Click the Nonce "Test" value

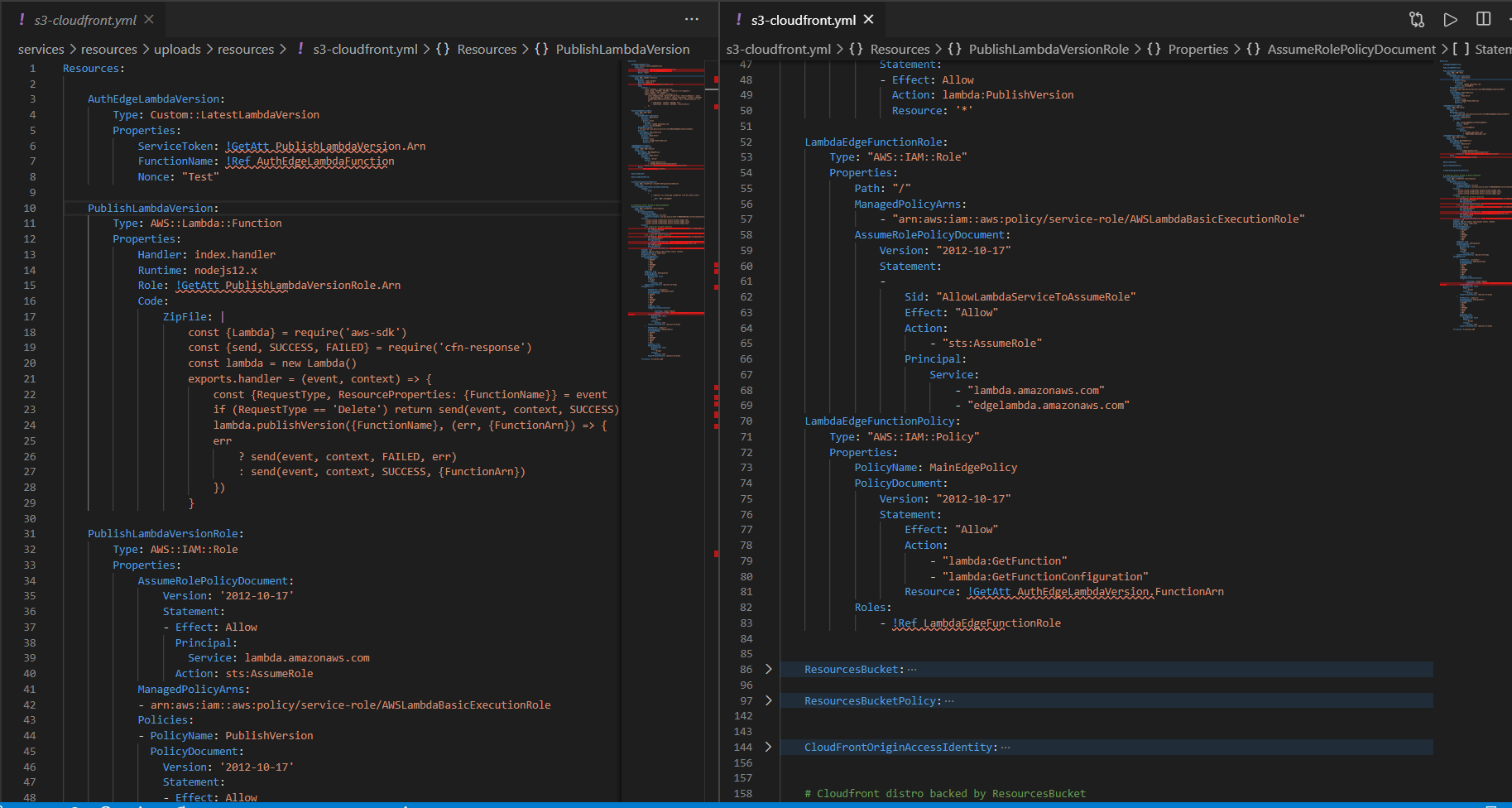[200, 177]
